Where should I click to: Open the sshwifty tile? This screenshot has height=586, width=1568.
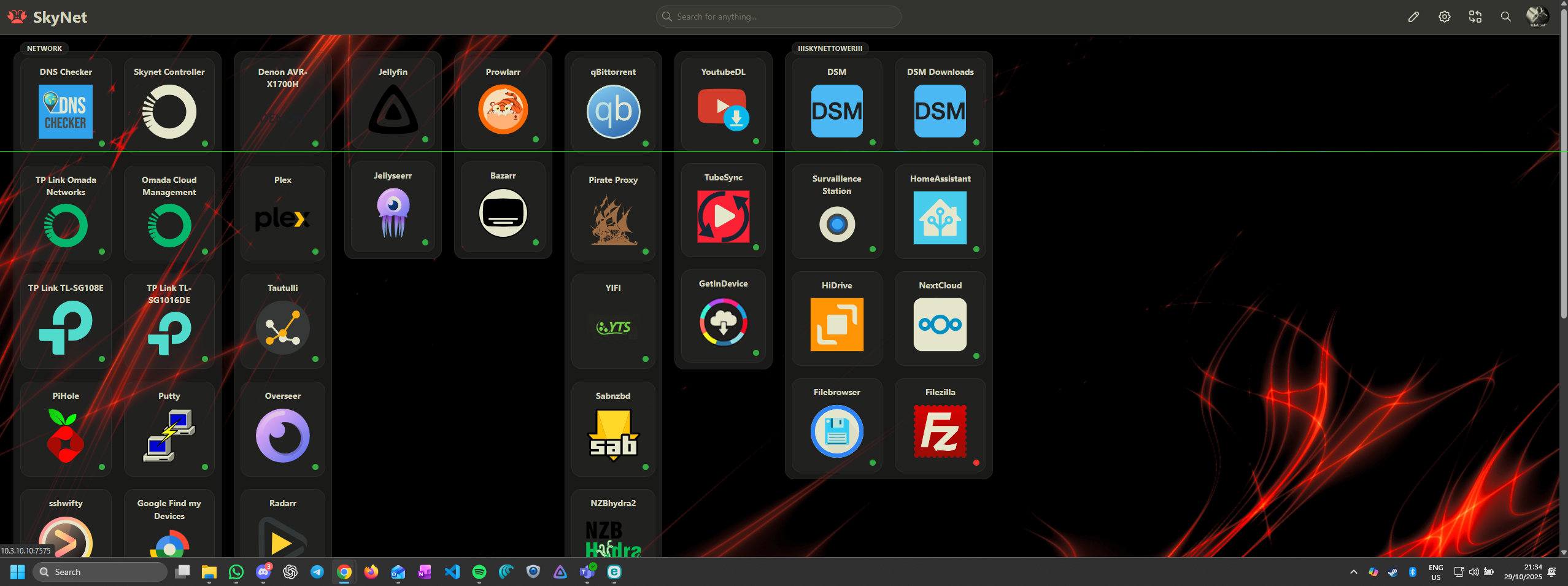66,523
